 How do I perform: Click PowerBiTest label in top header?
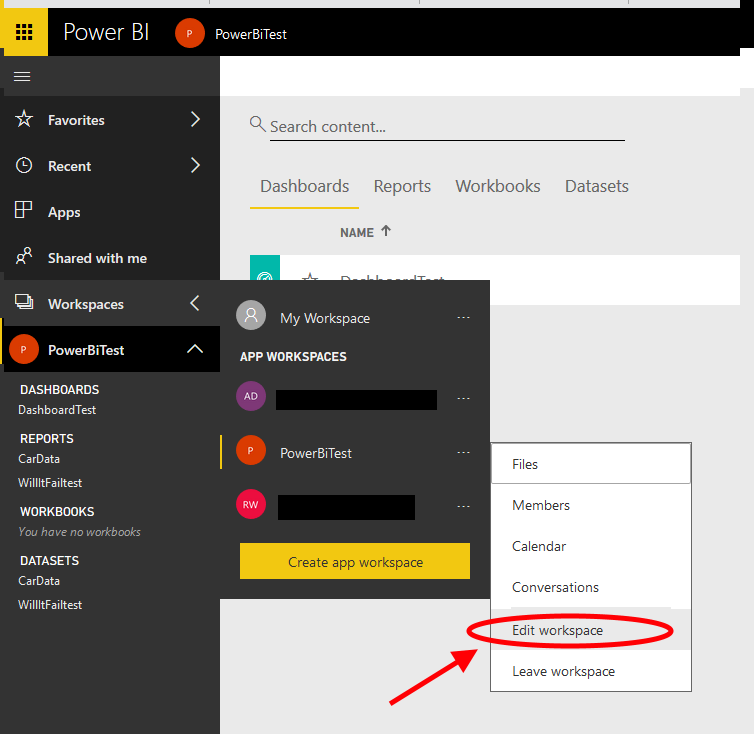click(251, 34)
